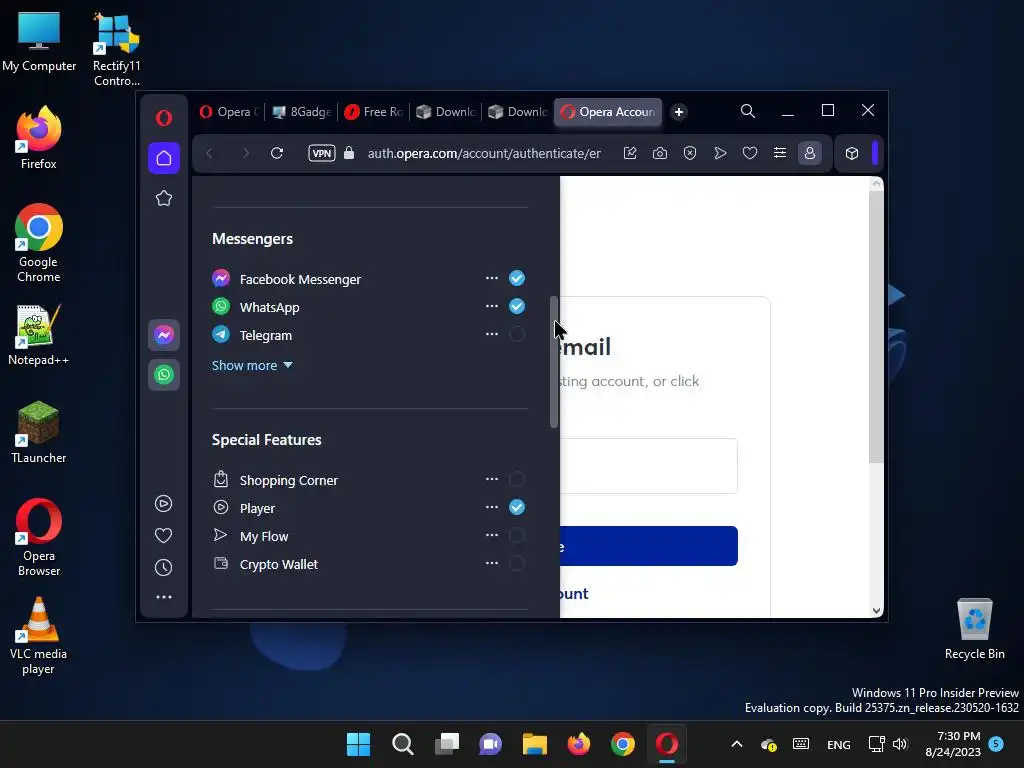
Task: Enable Shopping Corner in sidebar
Action: point(517,479)
